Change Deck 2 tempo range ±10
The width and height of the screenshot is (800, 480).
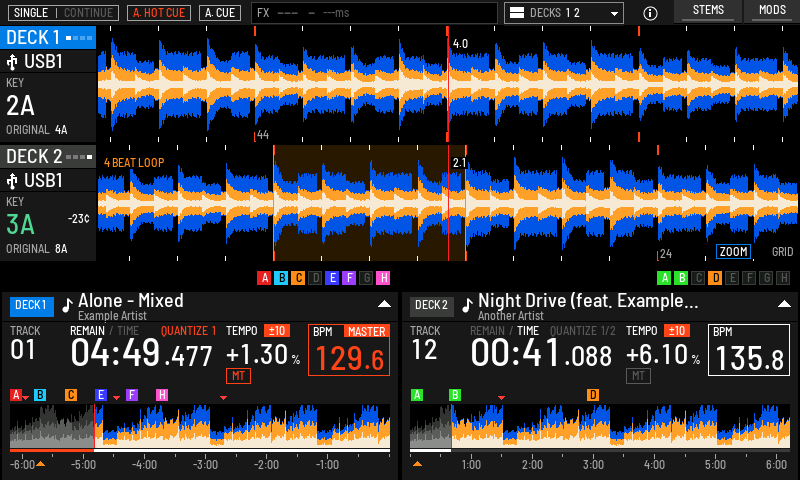[677, 331]
